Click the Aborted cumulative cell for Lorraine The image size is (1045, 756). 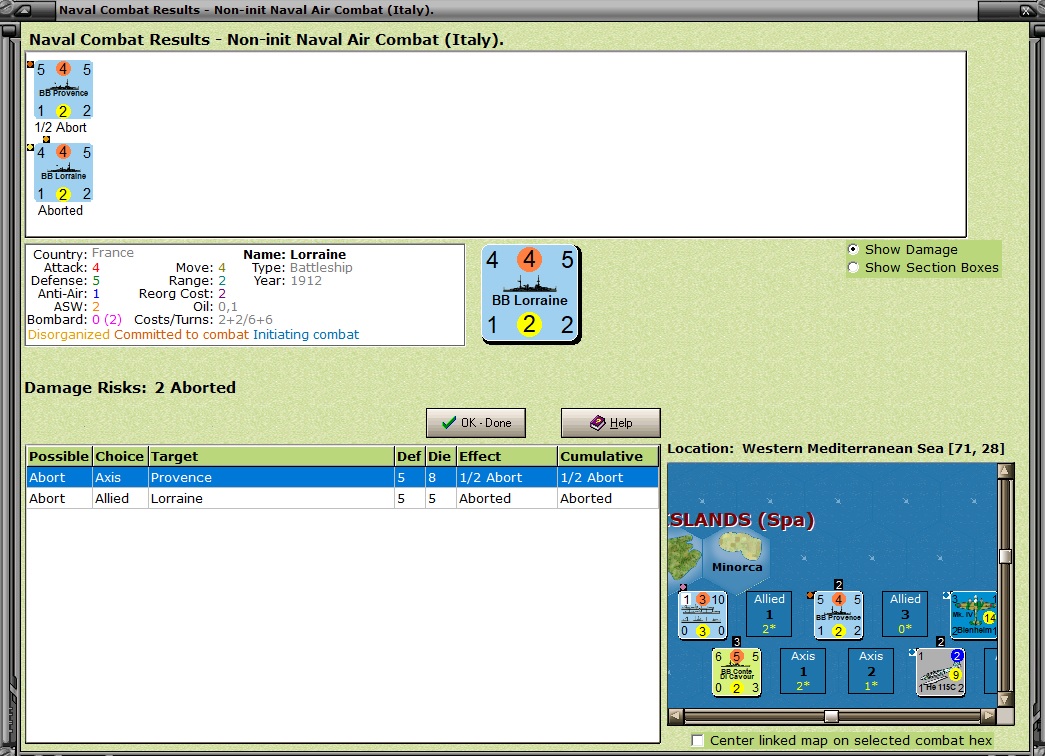coord(608,498)
